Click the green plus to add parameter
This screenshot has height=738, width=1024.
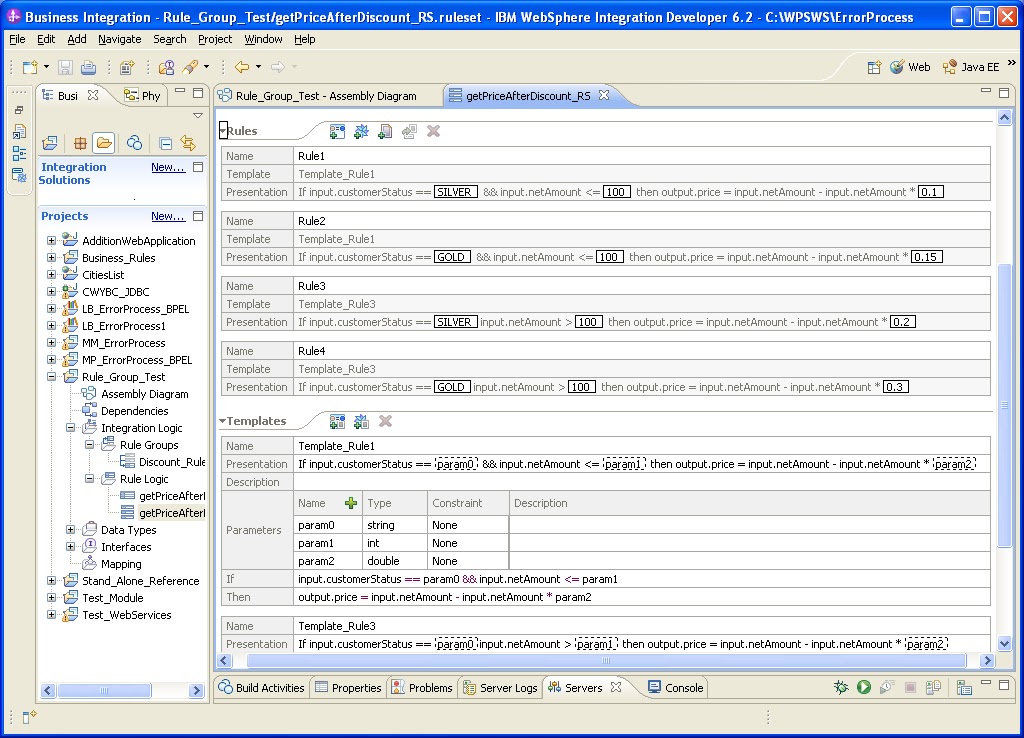351,503
